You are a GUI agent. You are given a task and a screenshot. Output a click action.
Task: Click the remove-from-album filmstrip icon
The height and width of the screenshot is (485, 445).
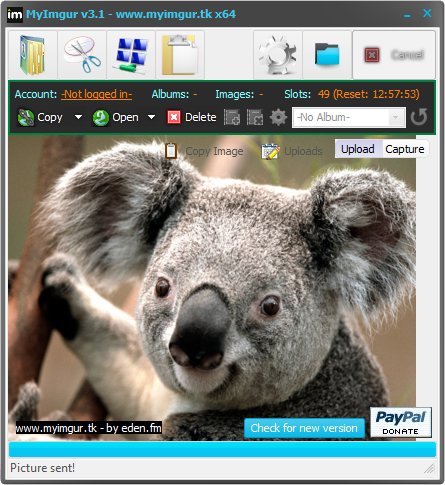(255, 117)
